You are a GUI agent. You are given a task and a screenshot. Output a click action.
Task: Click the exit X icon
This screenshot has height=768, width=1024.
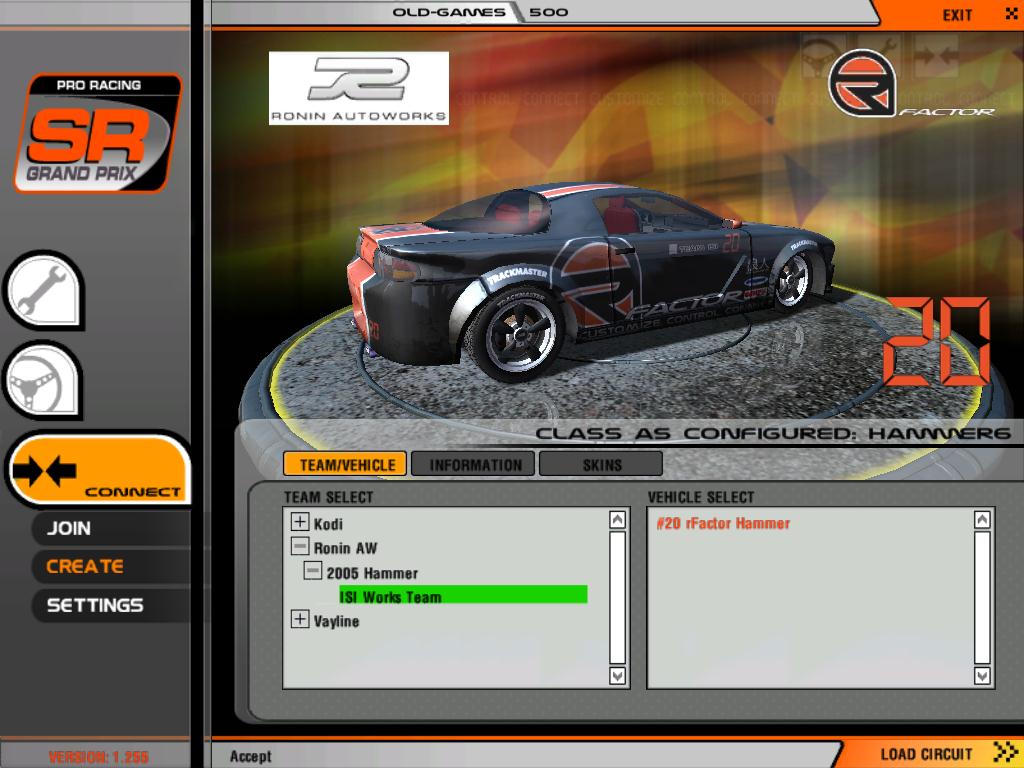coord(1010,14)
